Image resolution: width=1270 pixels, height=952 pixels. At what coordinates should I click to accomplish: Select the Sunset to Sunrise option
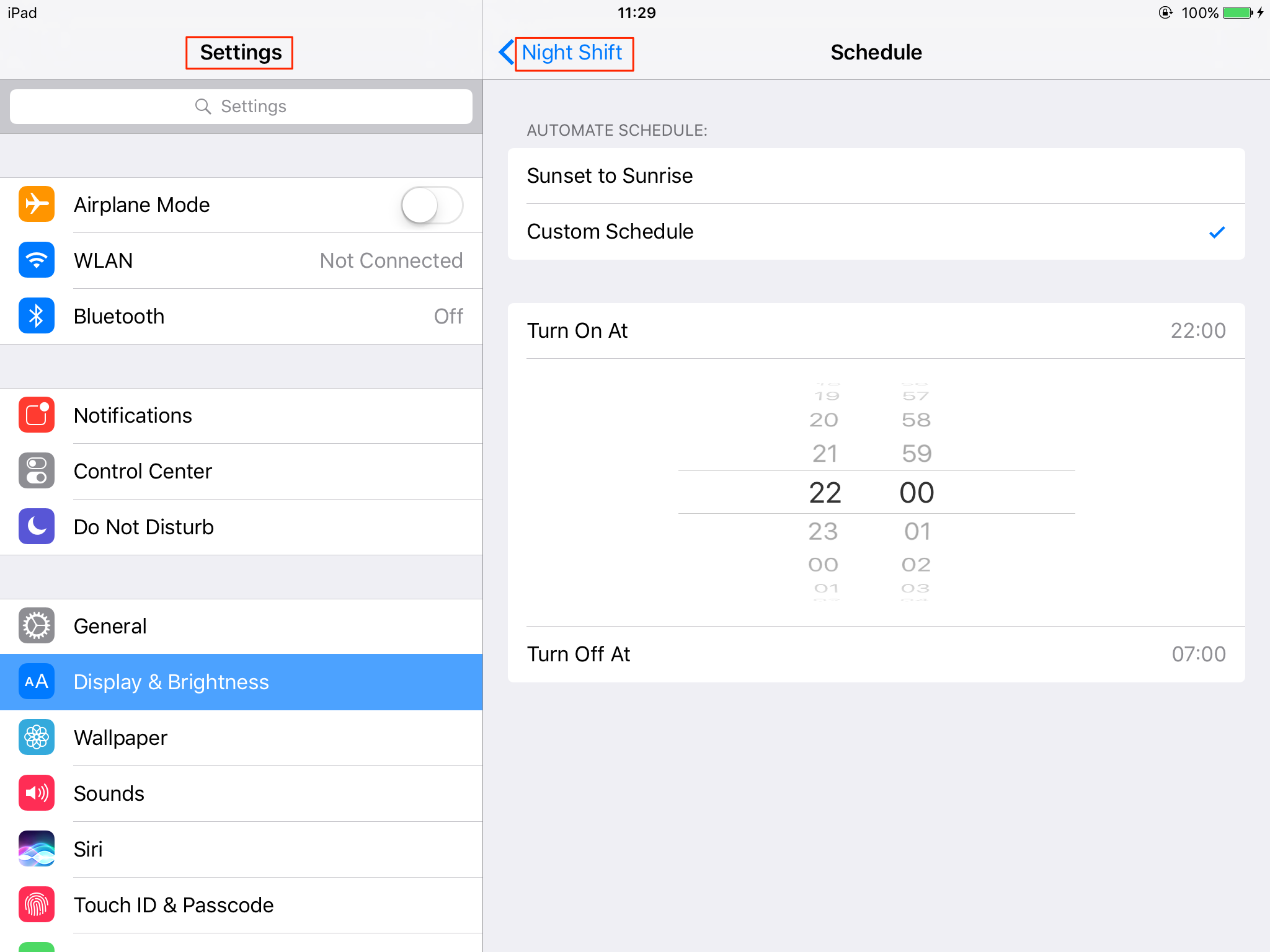click(876, 176)
